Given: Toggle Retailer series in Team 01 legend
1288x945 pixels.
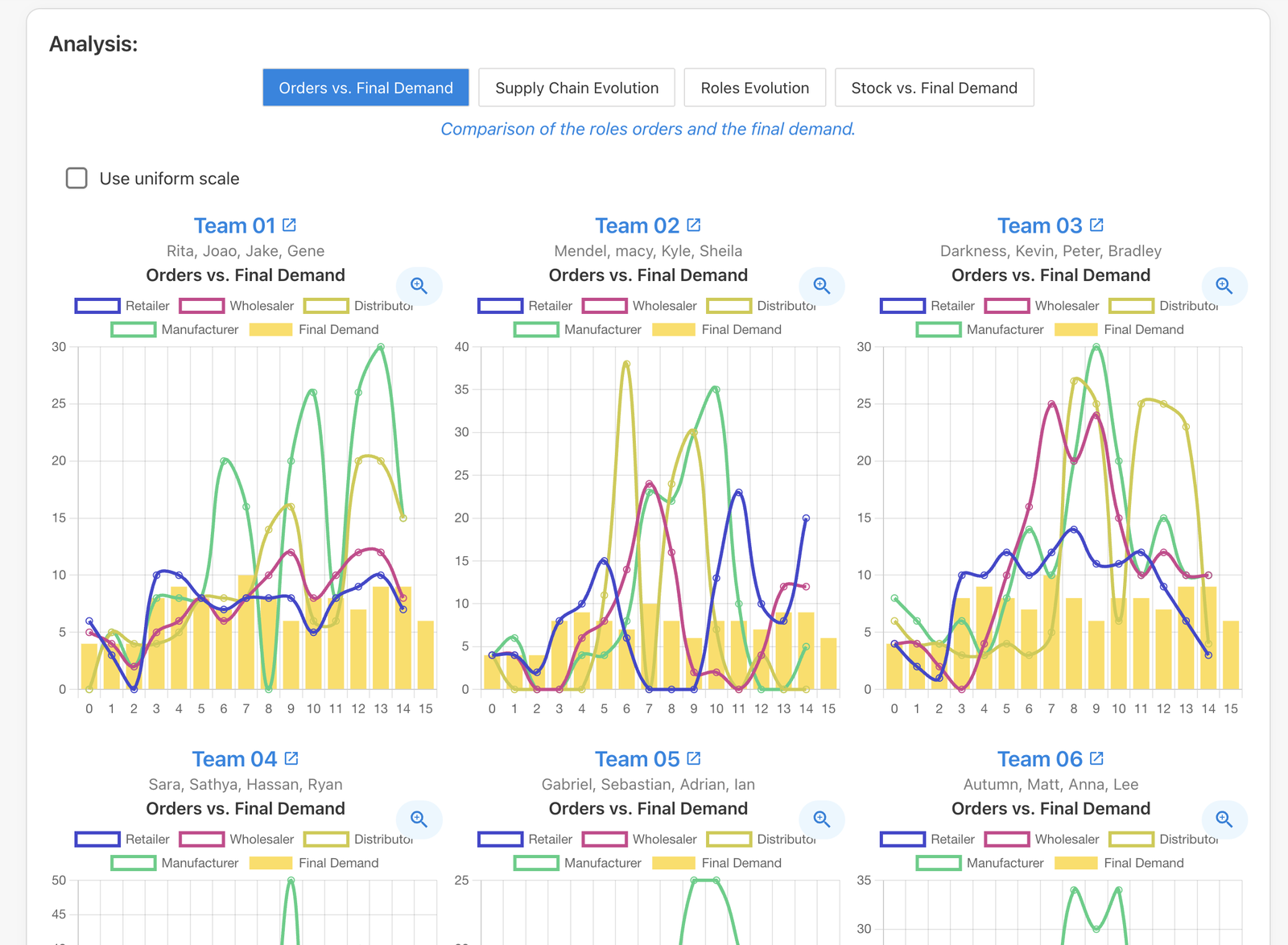Looking at the screenshot, I should pyautogui.click(x=122, y=306).
